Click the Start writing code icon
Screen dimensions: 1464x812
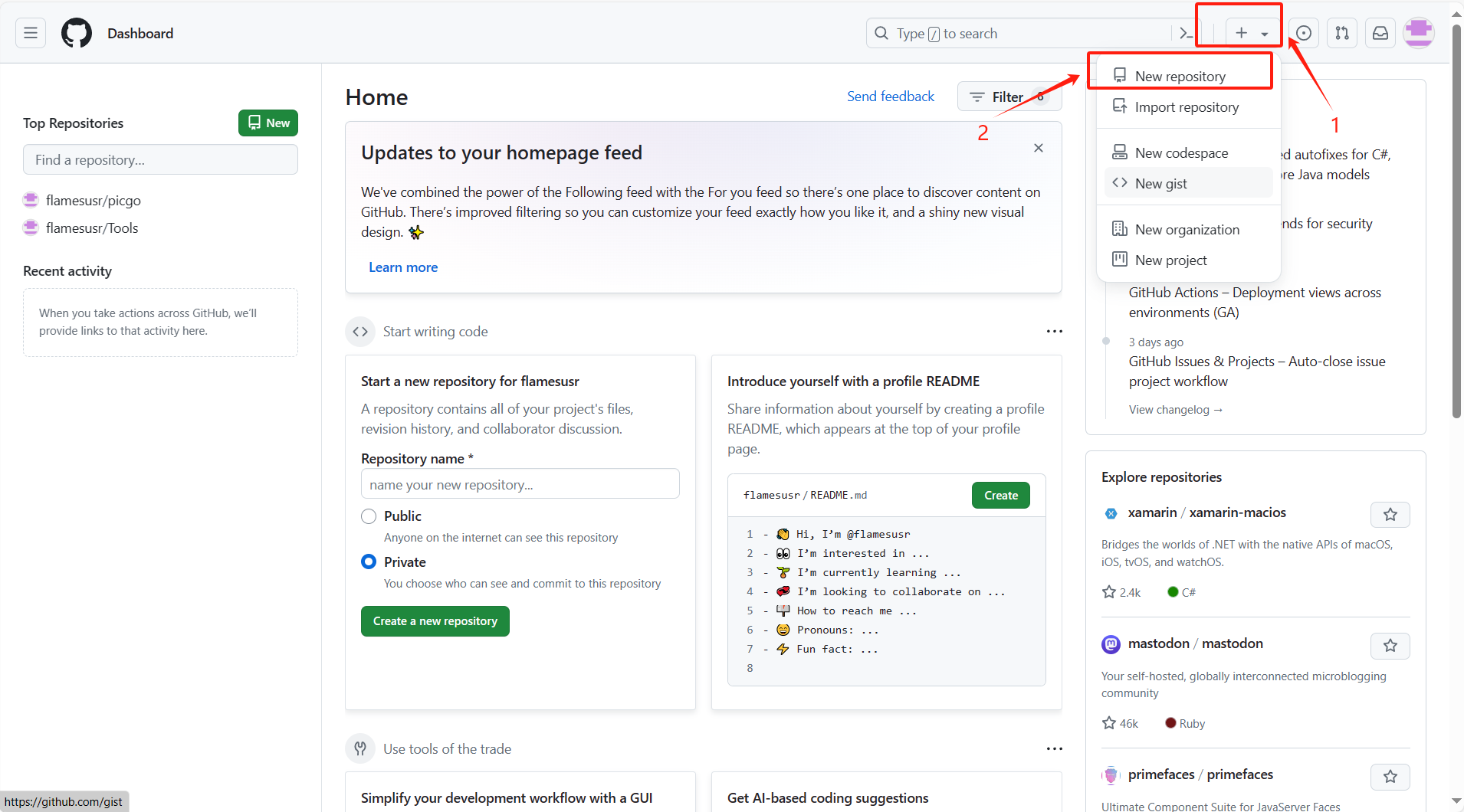(x=360, y=332)
